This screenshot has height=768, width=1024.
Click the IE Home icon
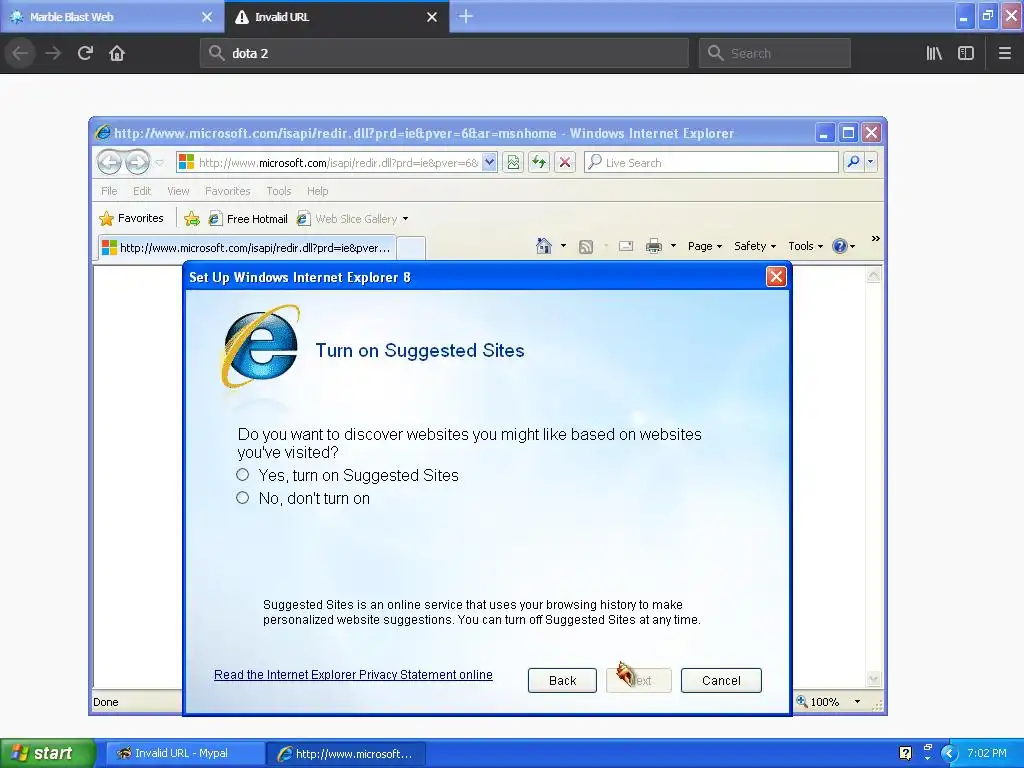543,246
